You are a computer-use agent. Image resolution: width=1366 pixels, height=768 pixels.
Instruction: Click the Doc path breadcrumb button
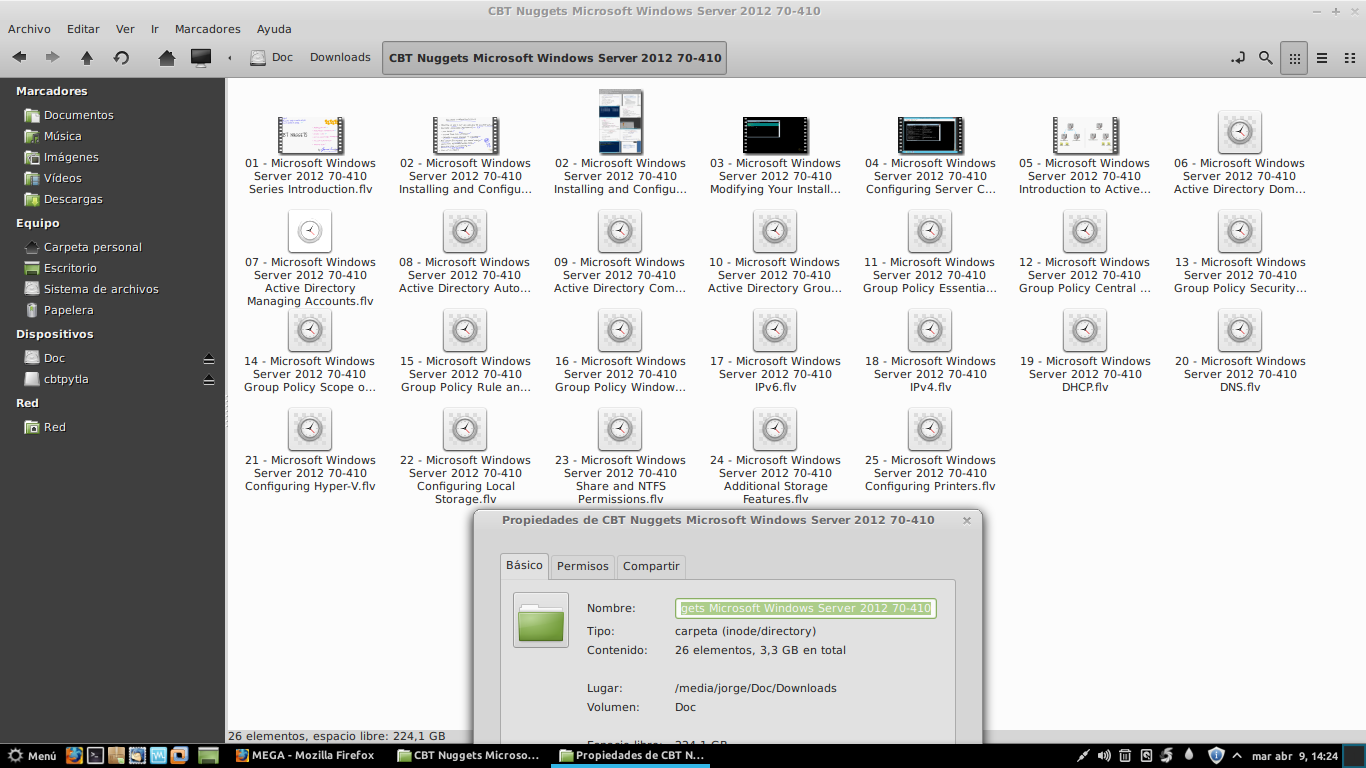point(272,58)
